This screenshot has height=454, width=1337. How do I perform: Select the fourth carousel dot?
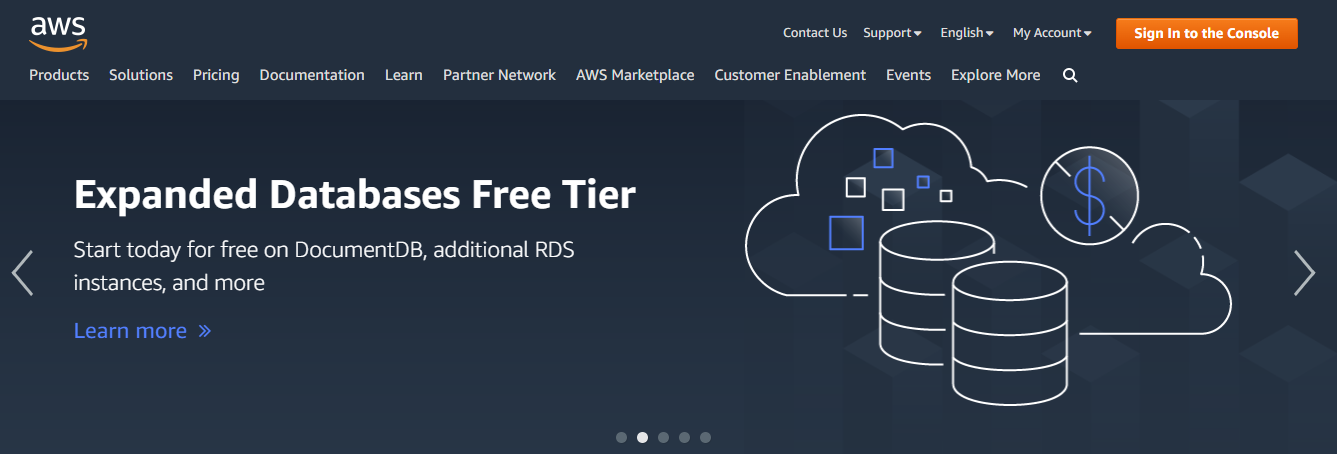coord(684,437)
